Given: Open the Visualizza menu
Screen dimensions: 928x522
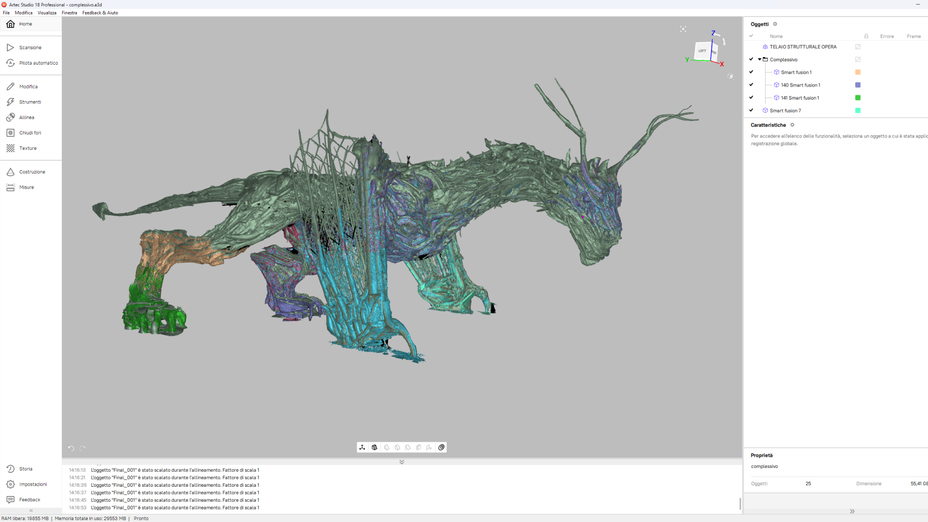Looking at the screenshot, I should pos(47,12).
